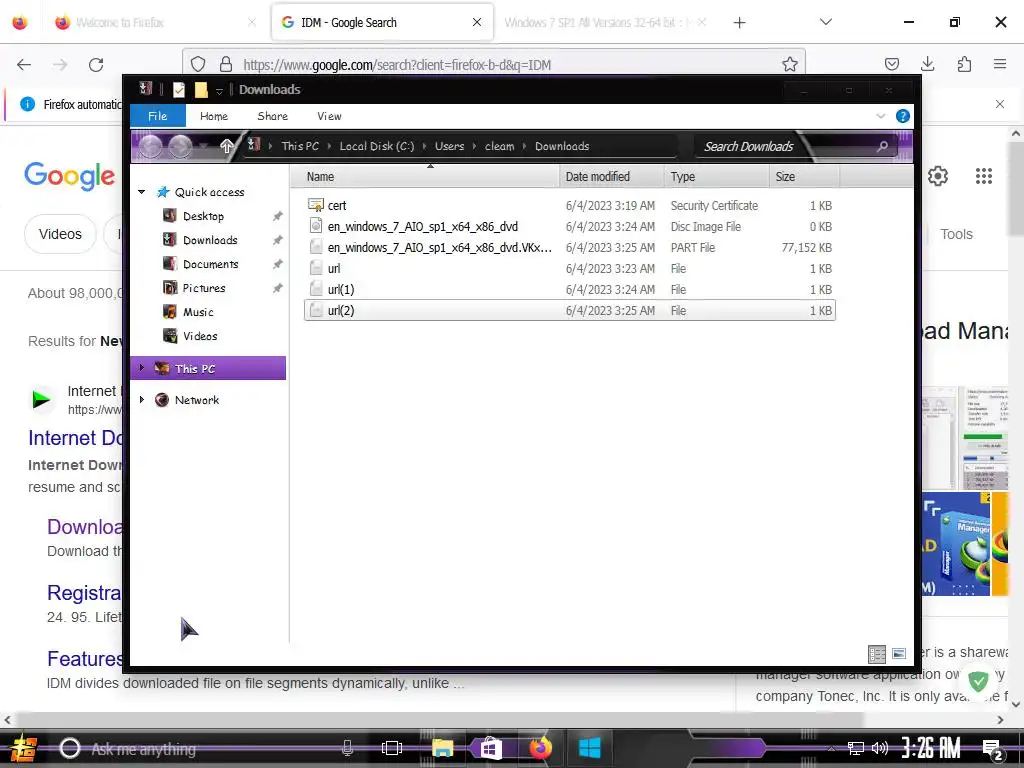Image resolution: width=1024 pixels, height=768 pixels.
Task: Select the en_windows_7 PART file
Action: pos(569,248)
